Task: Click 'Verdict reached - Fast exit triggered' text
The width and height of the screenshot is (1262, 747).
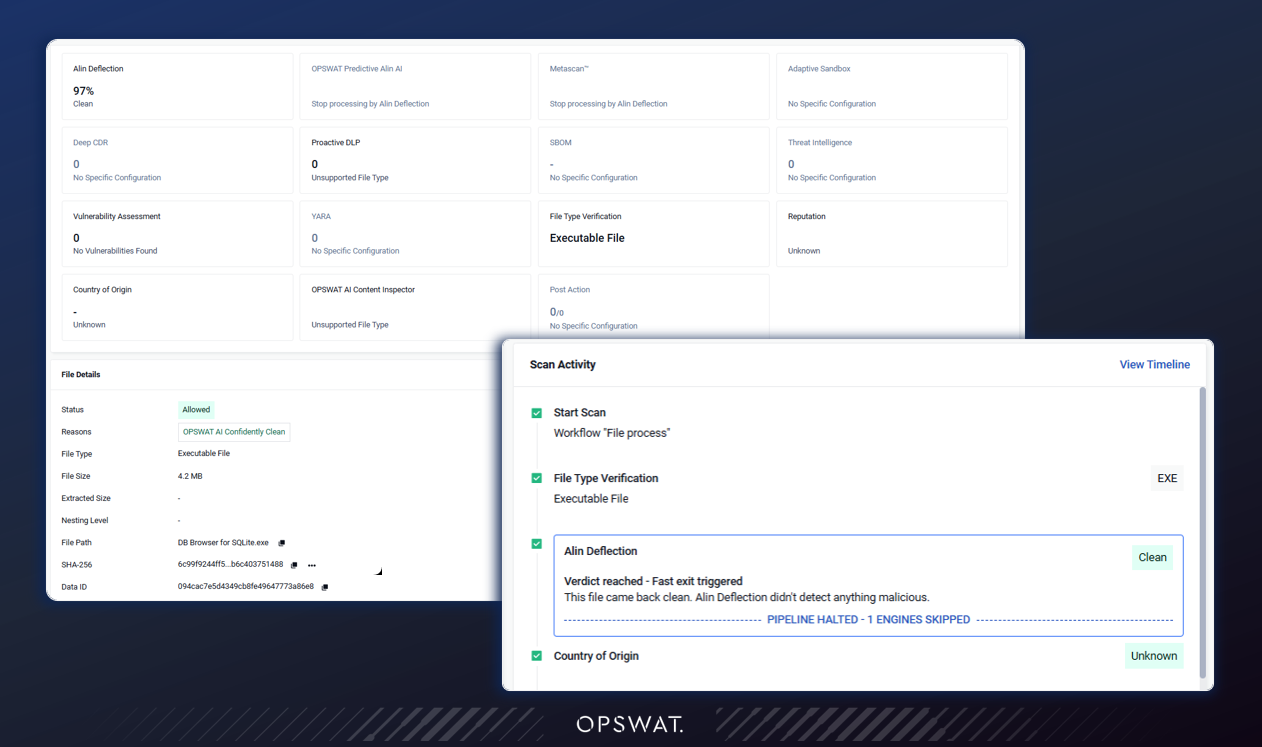Action: [x=653, y=582]
